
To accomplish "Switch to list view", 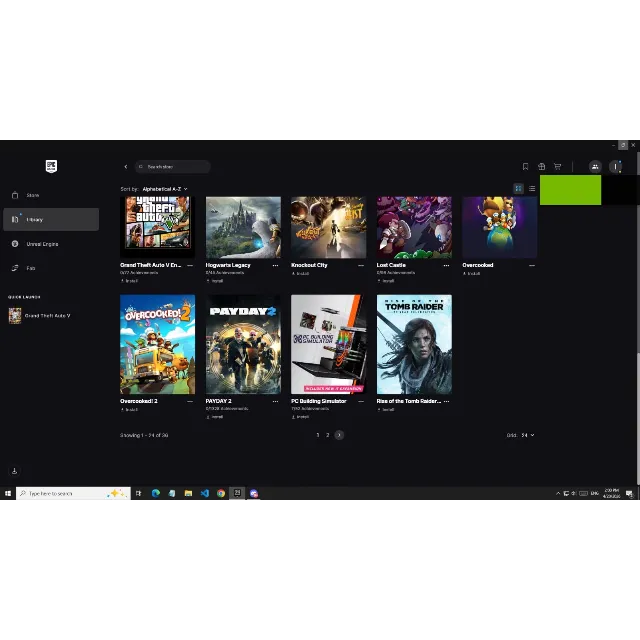I will [x=532, y=188].
